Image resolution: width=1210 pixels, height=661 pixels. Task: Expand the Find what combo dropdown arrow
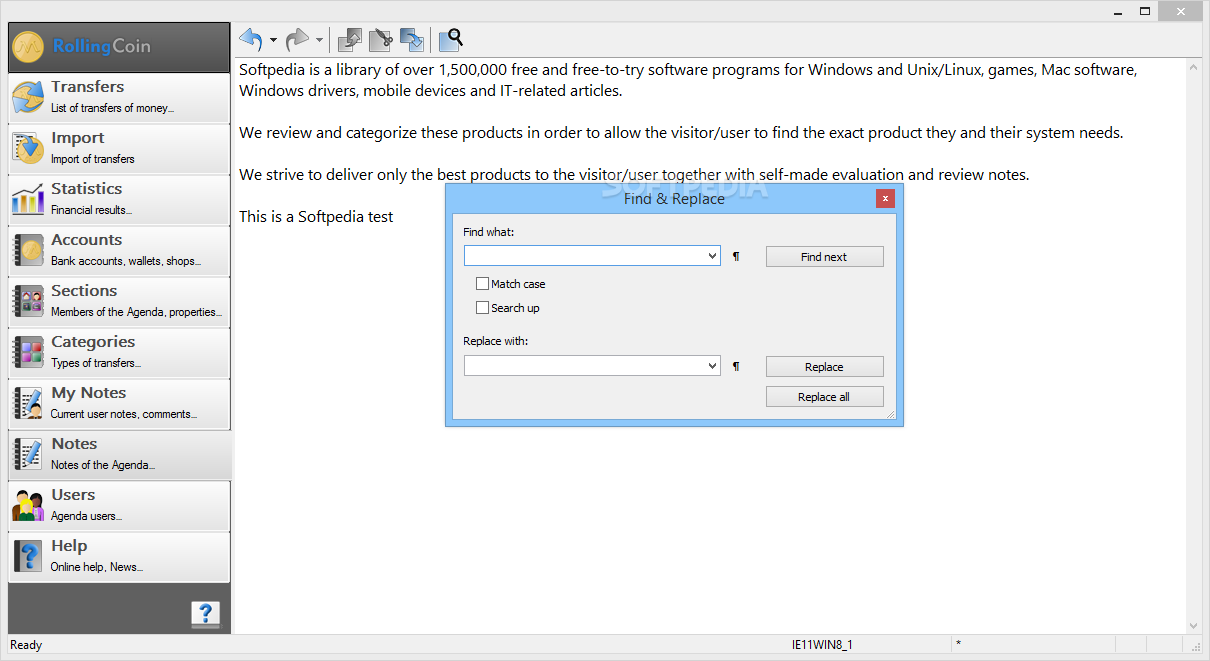(712, 256)
